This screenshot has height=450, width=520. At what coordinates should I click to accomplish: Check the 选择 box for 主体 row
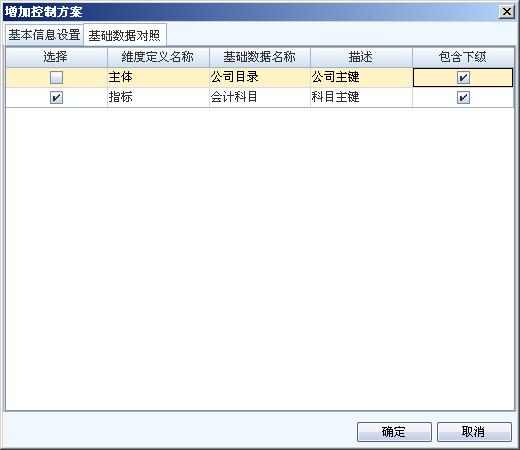(56, 78)
